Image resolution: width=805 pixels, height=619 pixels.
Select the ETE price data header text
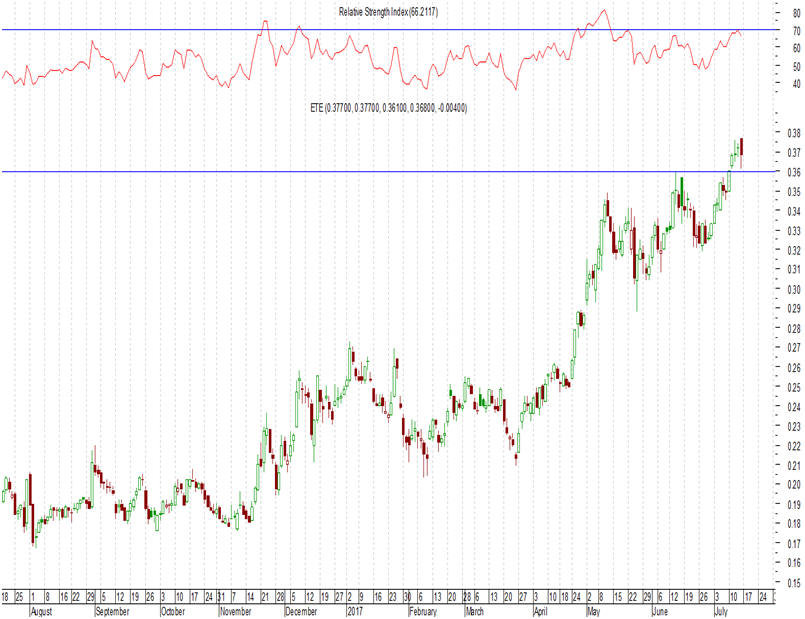click(x=389, y=108)
